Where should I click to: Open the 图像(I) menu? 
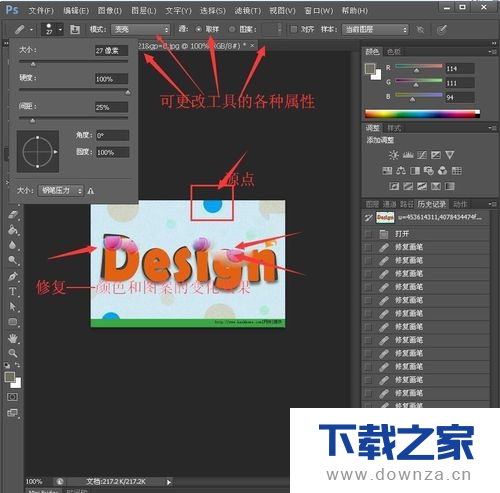(110, 11)
